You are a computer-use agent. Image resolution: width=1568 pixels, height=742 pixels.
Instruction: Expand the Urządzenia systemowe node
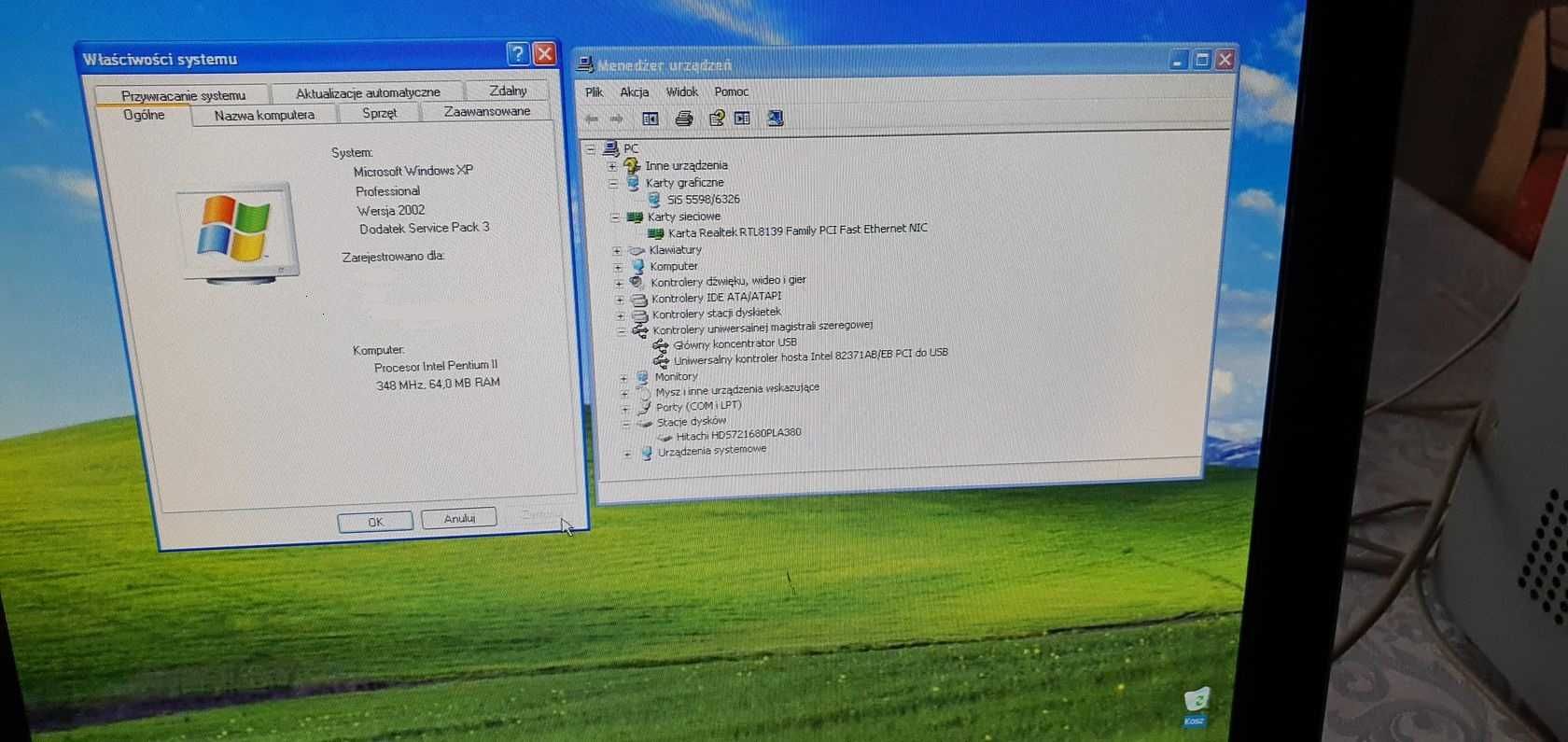click(x=628, y=455)
